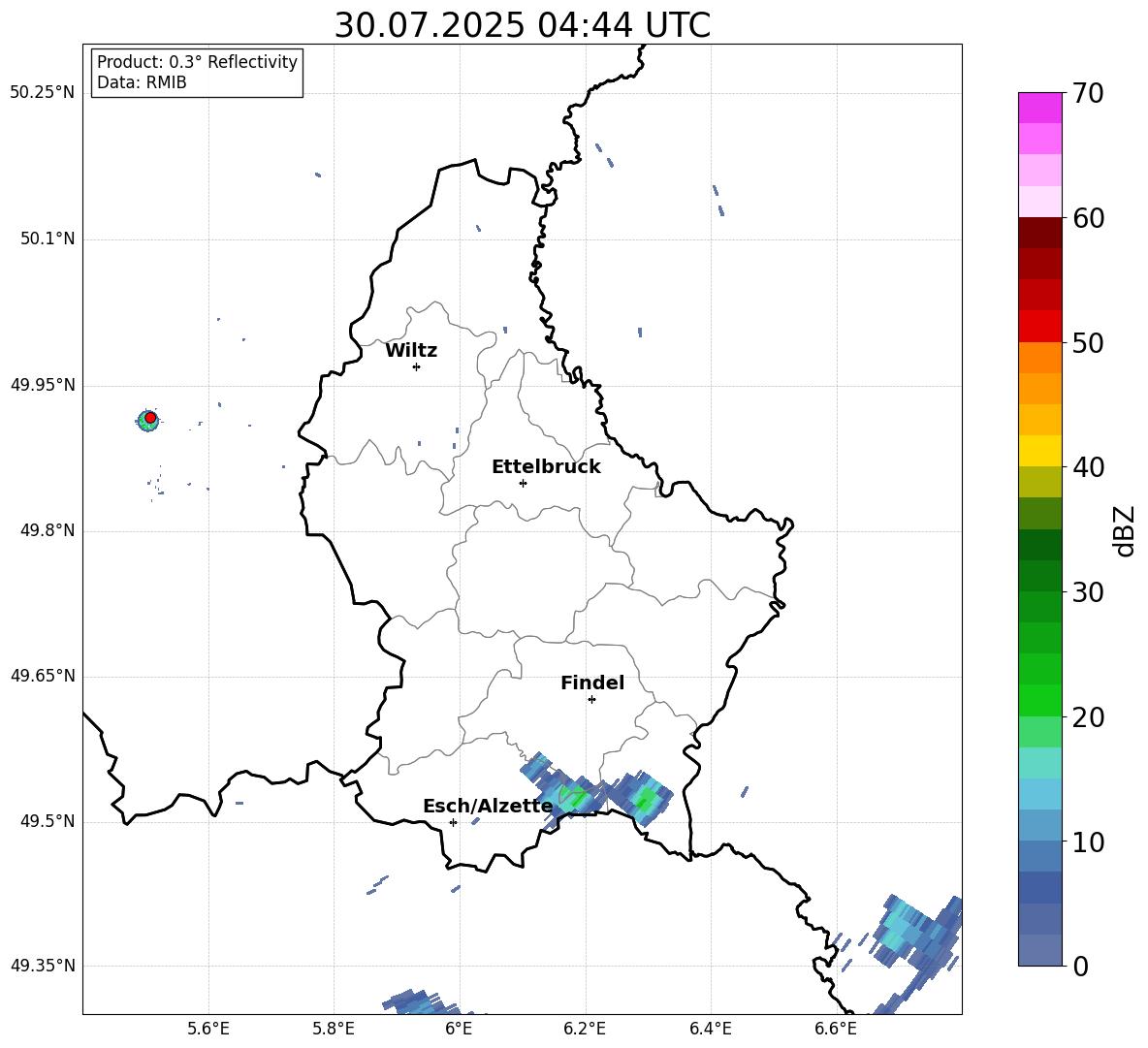Click the plus marker below Ettelbruck
The width and height of the screenshot is (1148, 1048).
click(523, 483)
